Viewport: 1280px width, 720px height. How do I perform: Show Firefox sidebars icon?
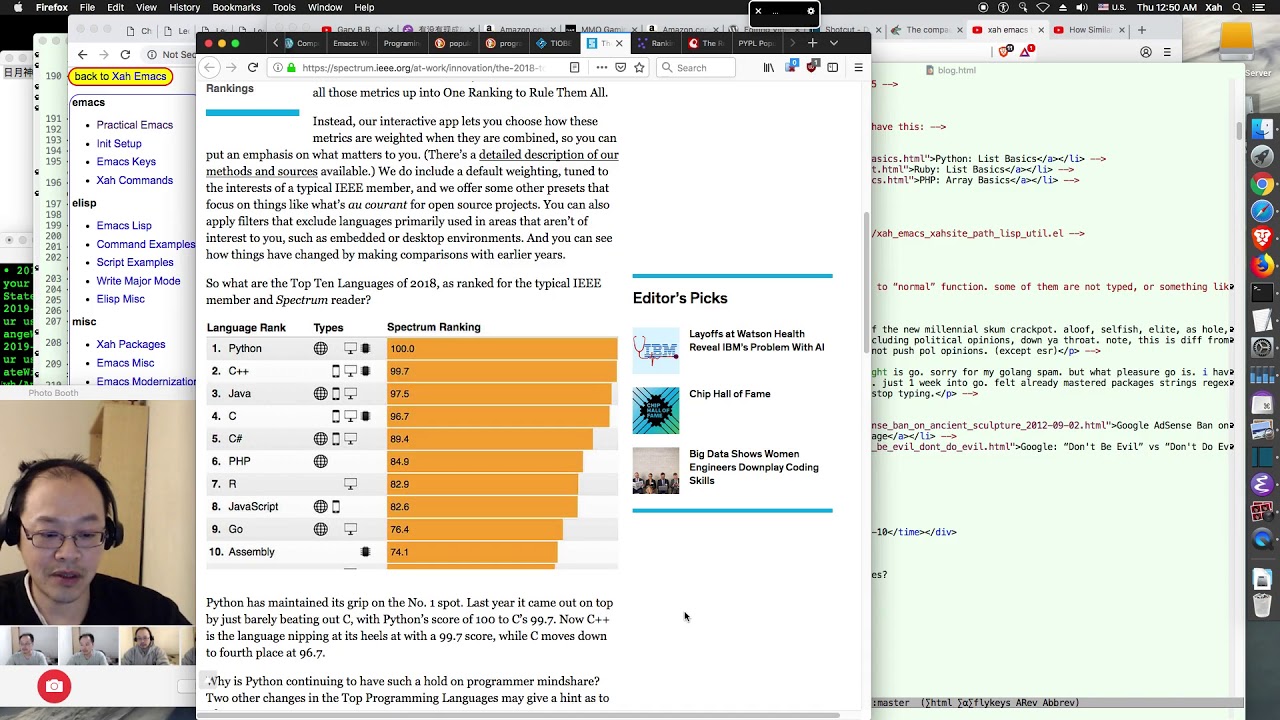point(832,67)
